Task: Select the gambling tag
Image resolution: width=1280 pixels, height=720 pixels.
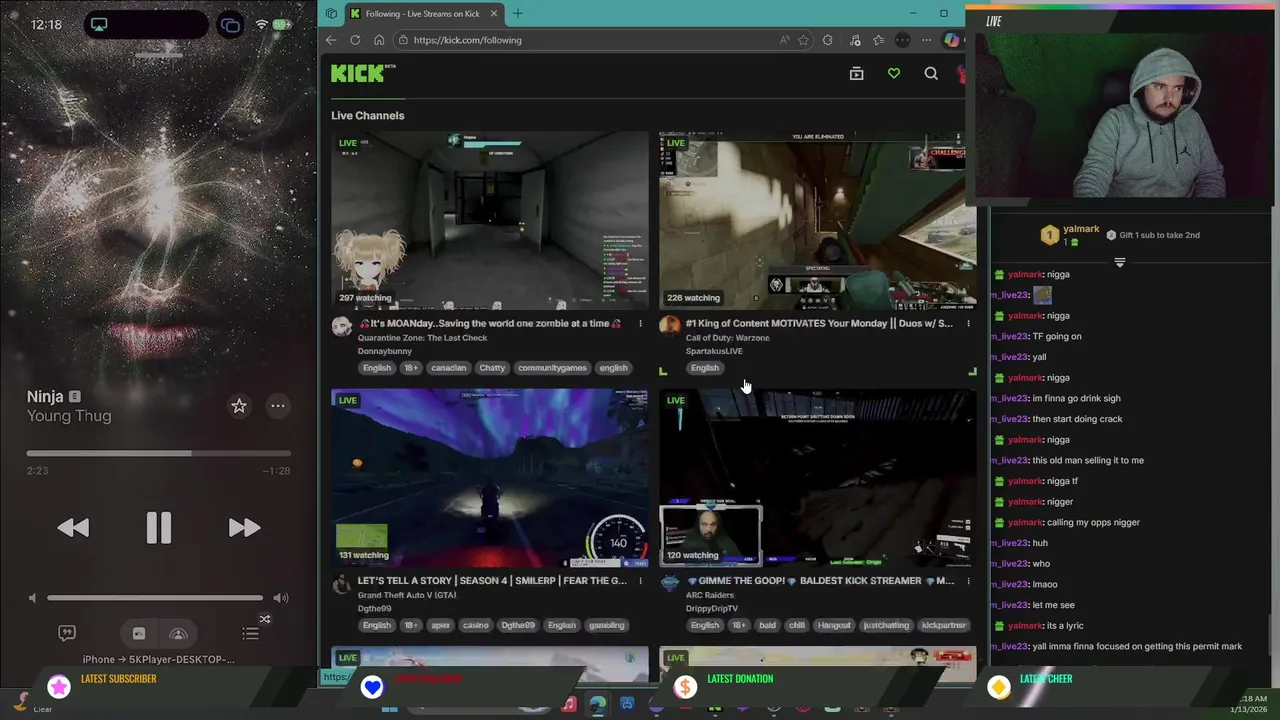Action: click(606, 625)
